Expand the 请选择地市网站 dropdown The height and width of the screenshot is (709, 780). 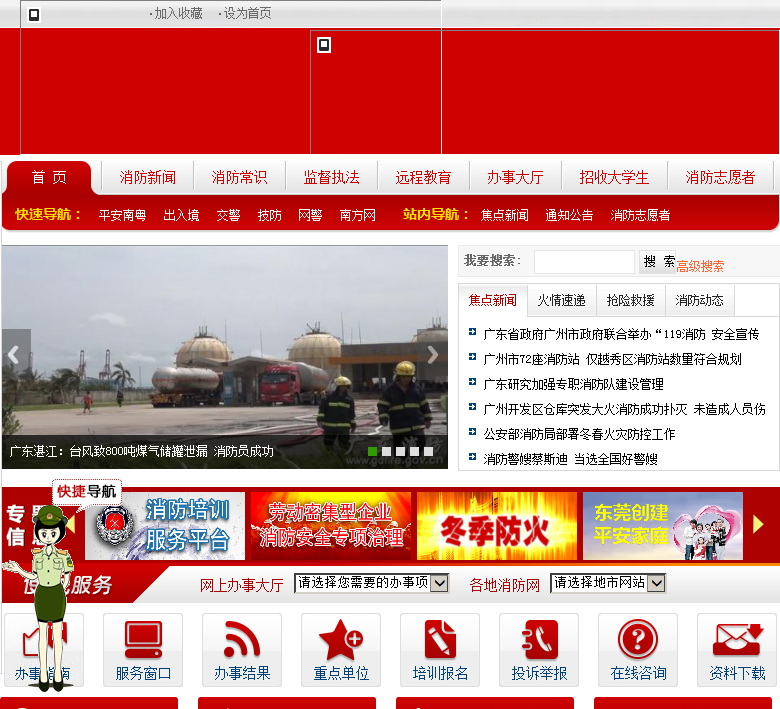[x=608, y=583]
